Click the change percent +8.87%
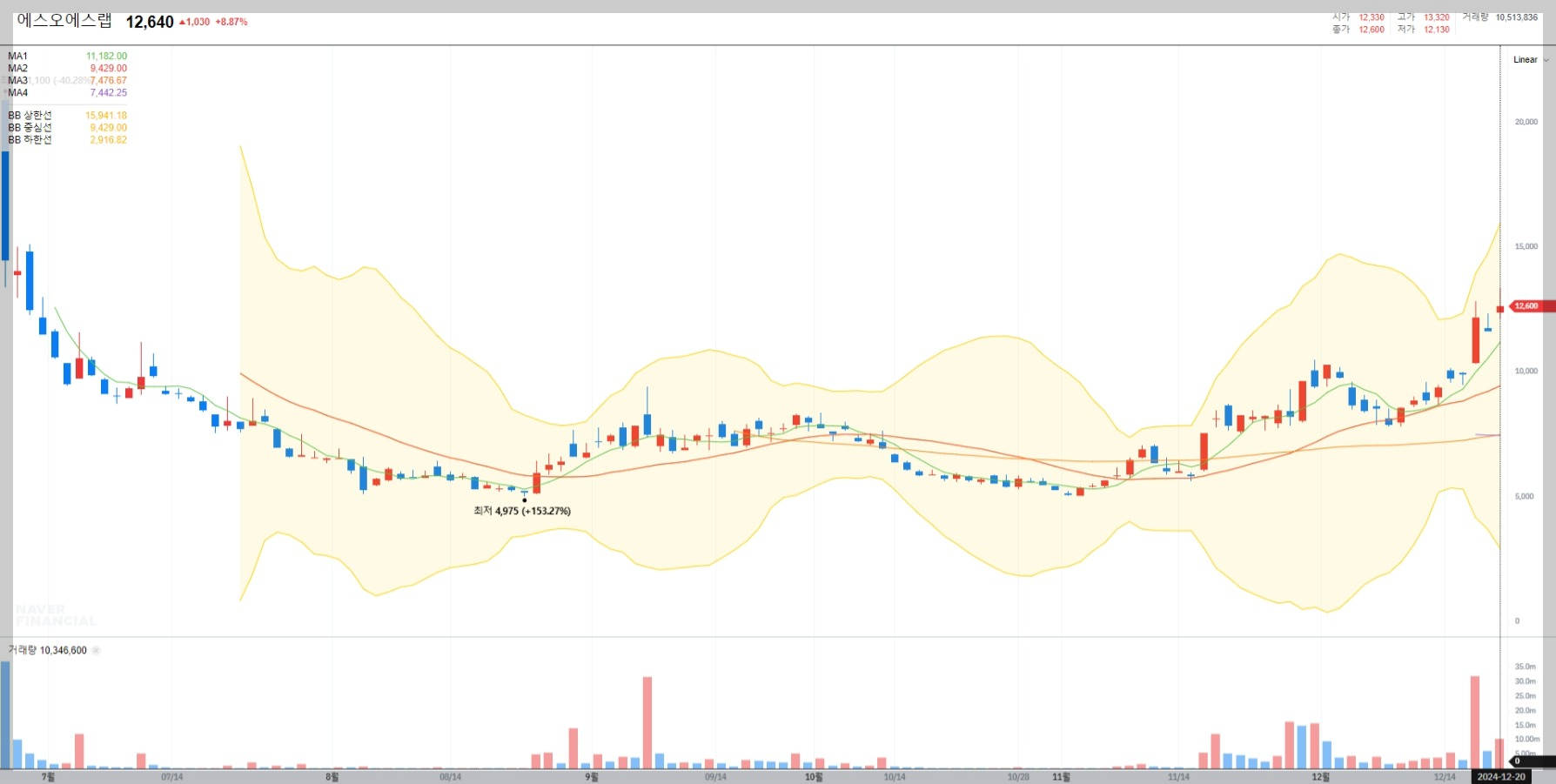This screenshot has height=784, width=1556. (x=231, y=22)
